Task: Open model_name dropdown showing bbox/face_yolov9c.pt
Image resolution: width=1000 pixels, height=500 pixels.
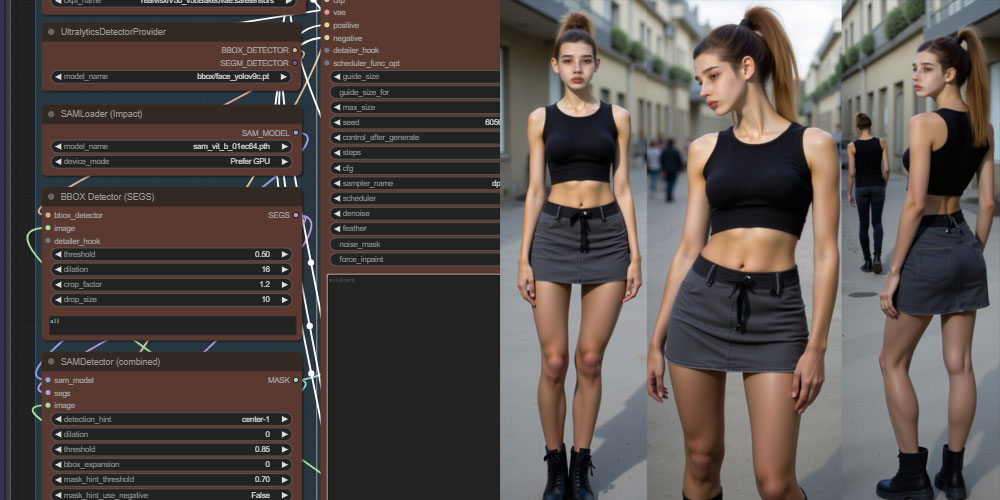Action: (x=171, y=77)
